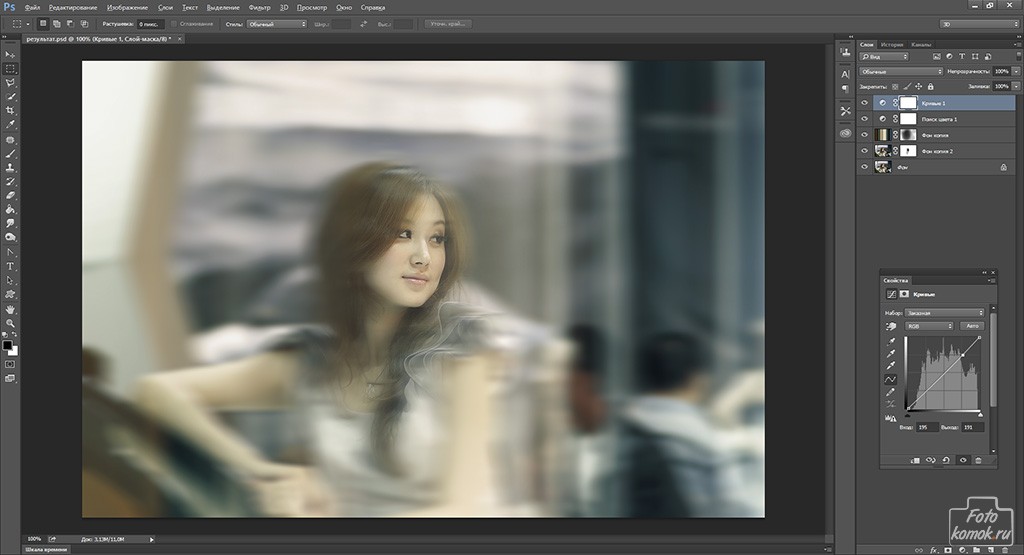This screenshot has width=1024, height=555.
Task: Click the Subtract from selection icon
Action: 70,24
